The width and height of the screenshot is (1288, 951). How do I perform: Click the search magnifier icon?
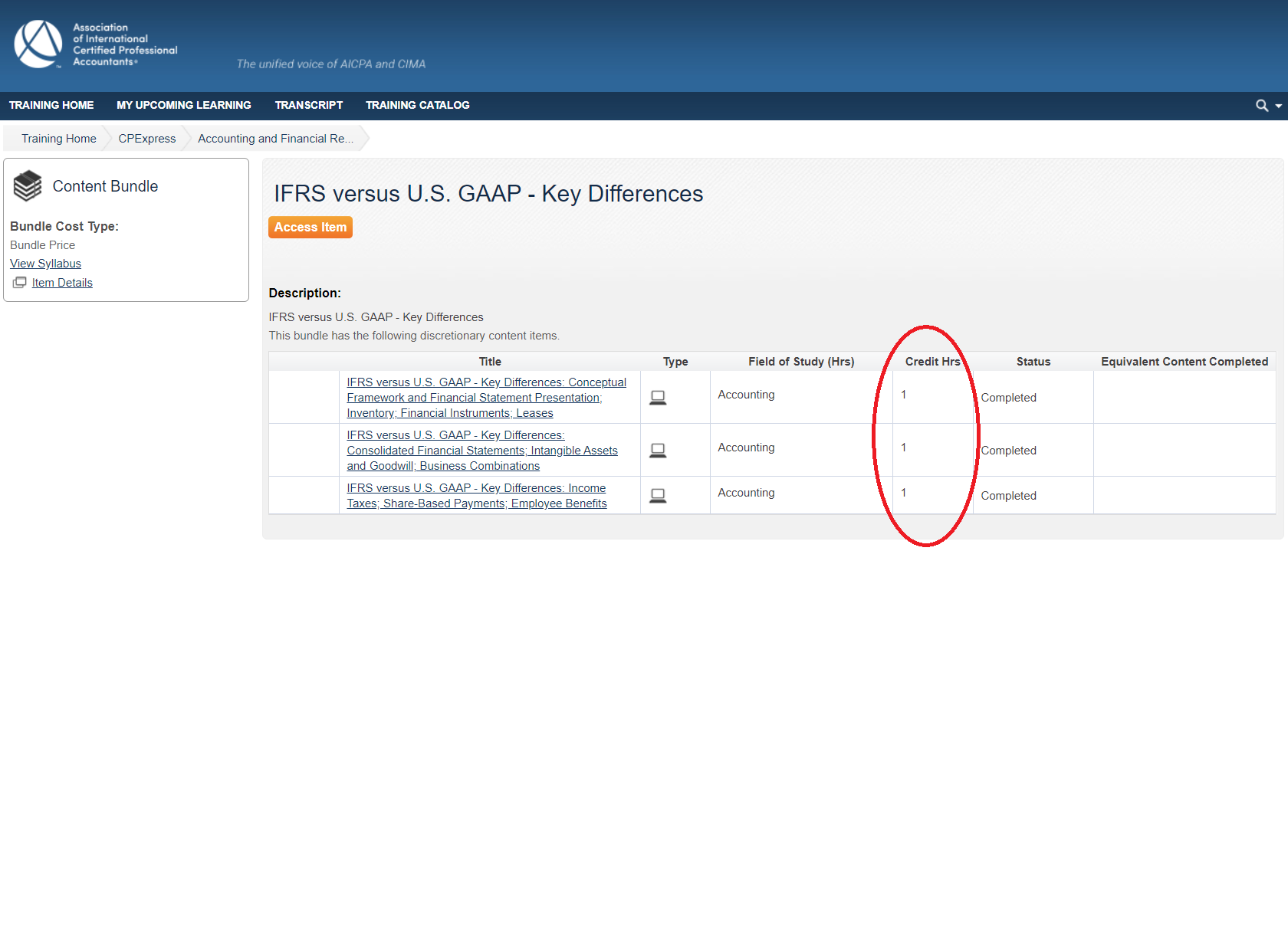[x=1261, y=105]
